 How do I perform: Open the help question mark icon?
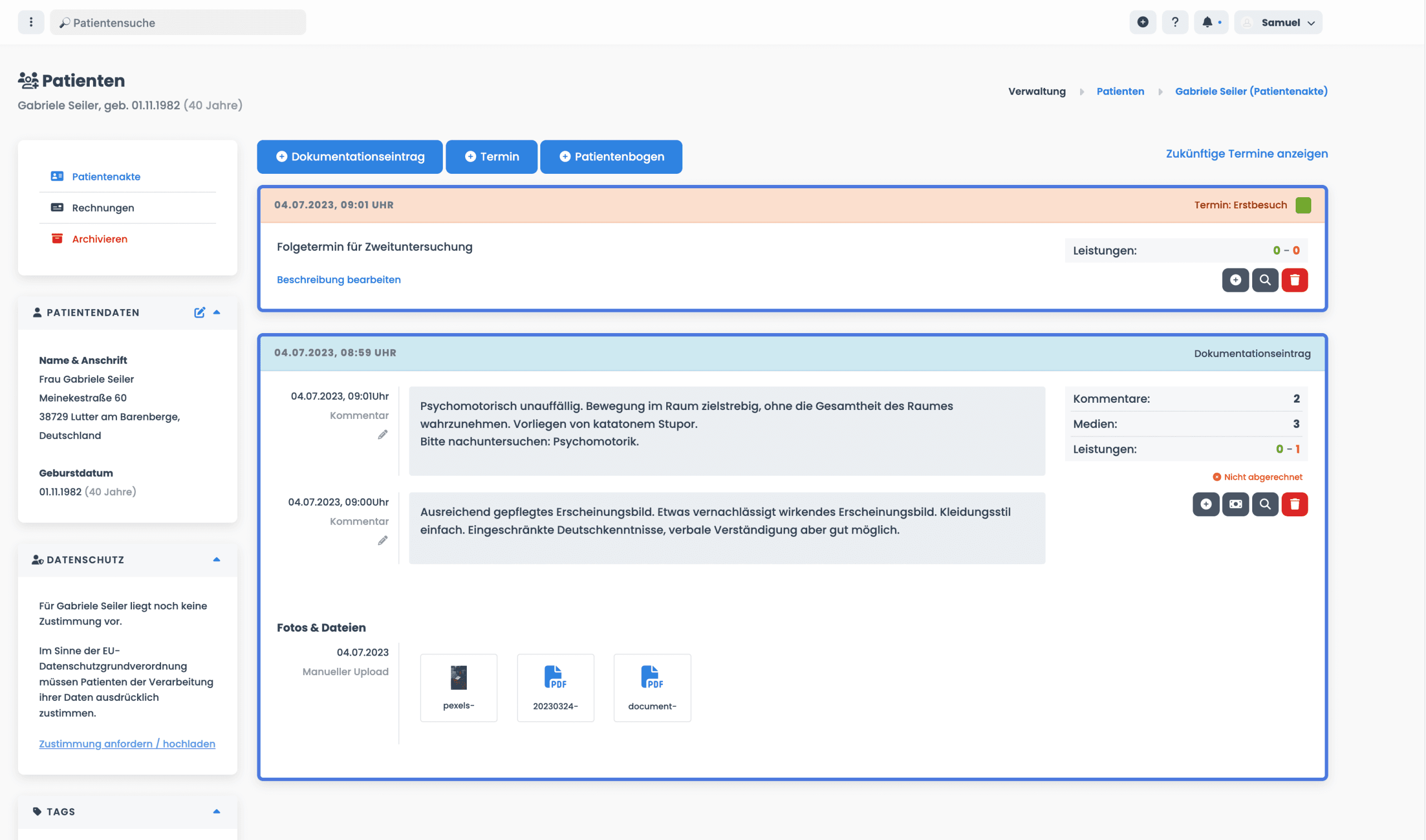coord(1175,22)
